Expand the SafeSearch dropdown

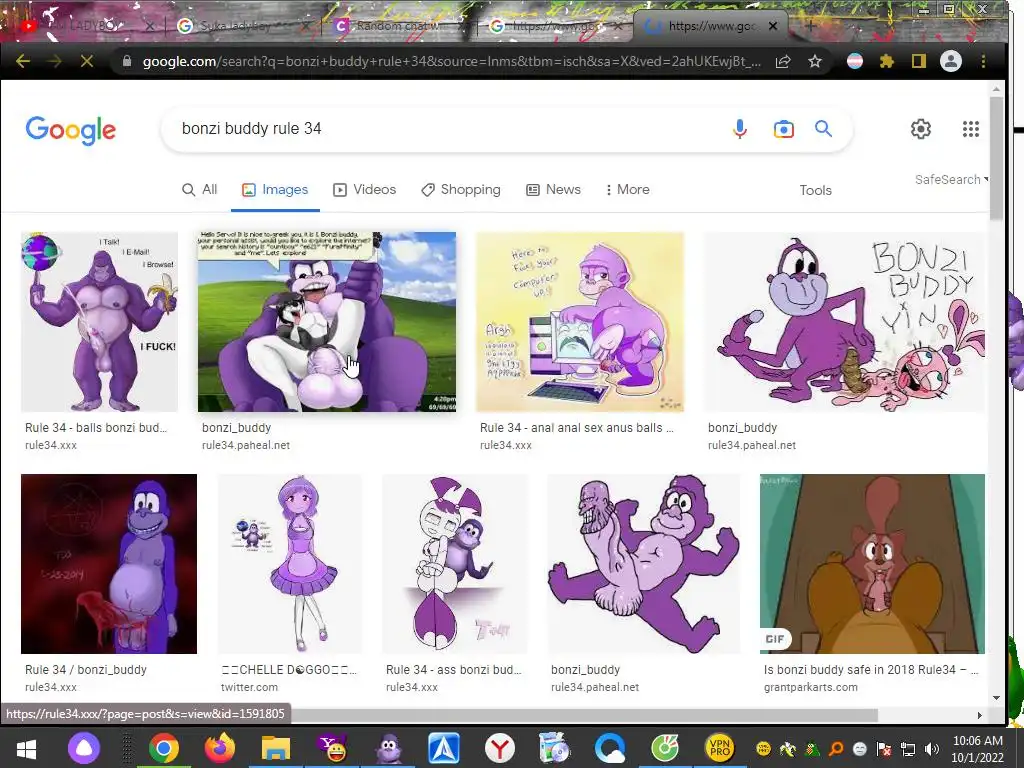952,180
